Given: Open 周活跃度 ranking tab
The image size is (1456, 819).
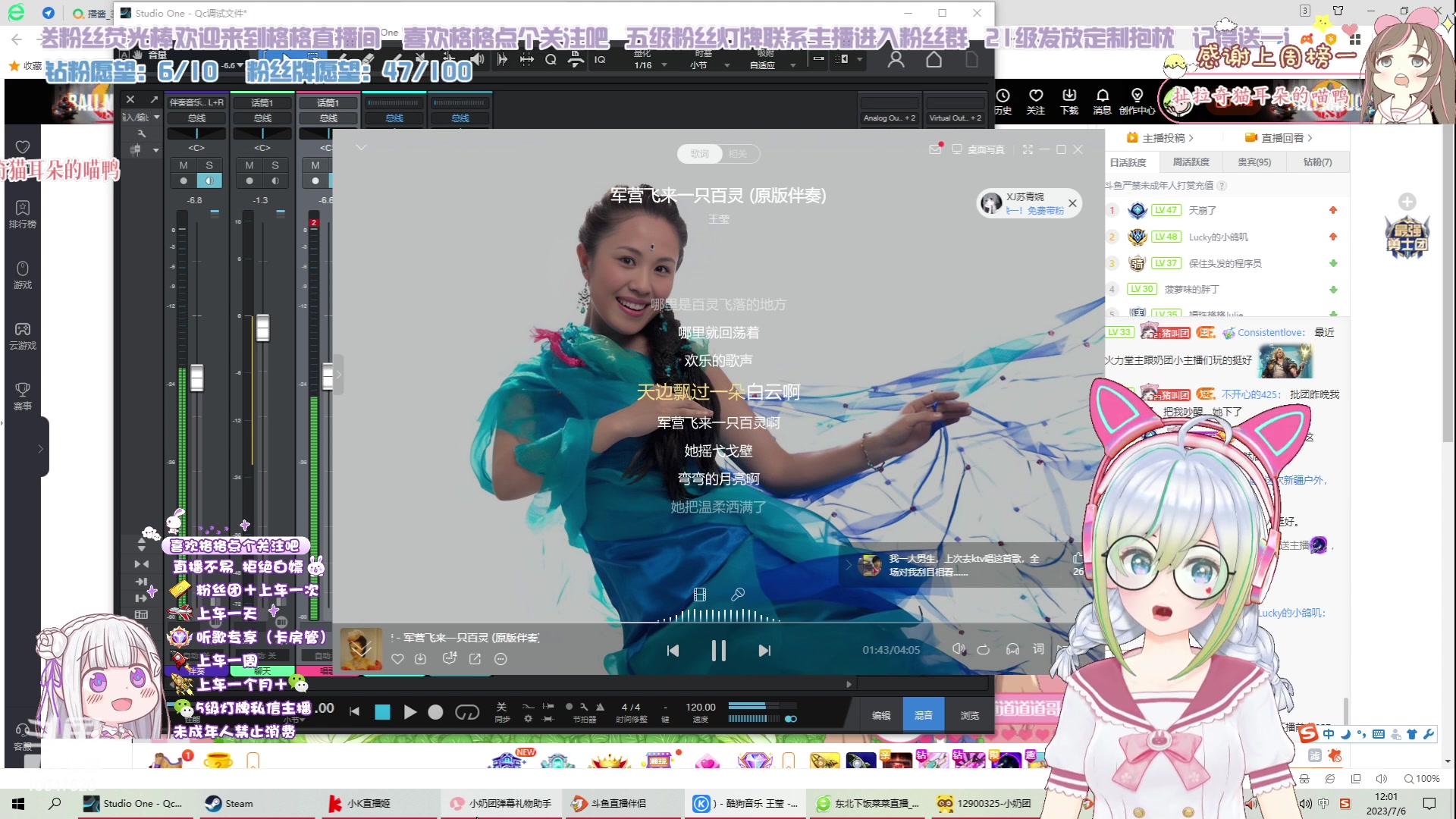Looking at the screenshot, I should point(1191,162).
